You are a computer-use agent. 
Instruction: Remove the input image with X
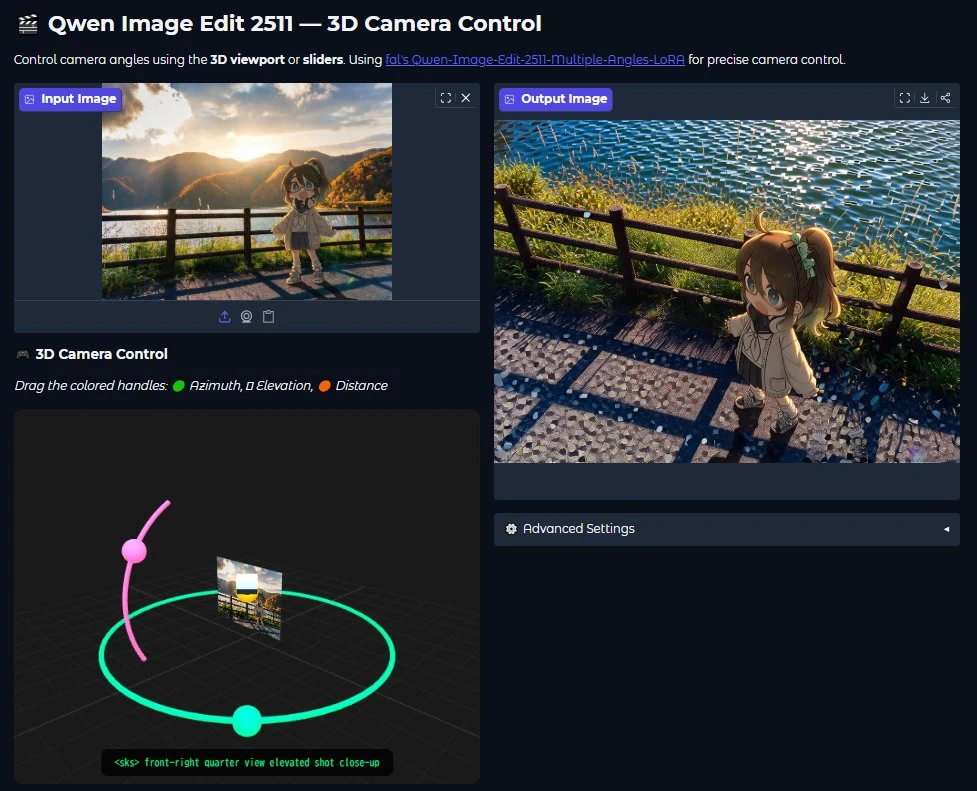pos(465,98)
